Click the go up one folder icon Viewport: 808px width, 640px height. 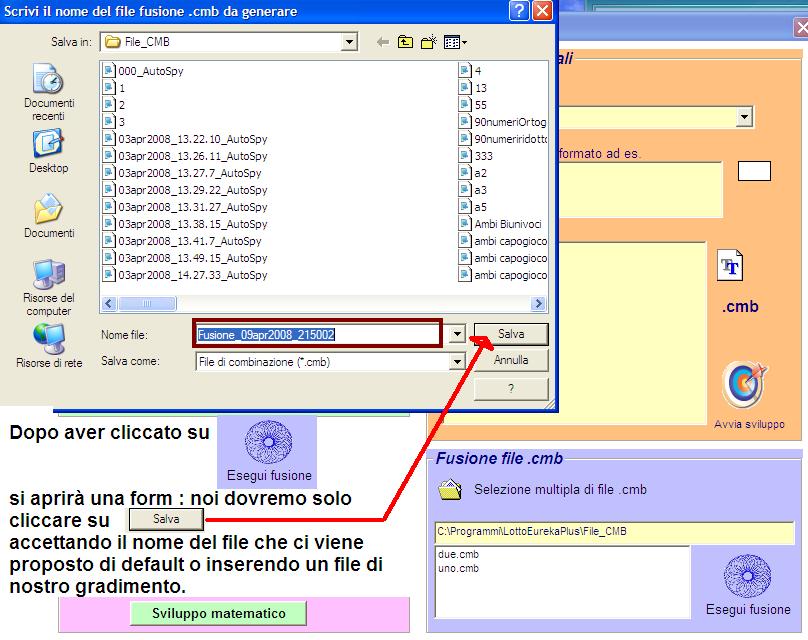point(405,42)
